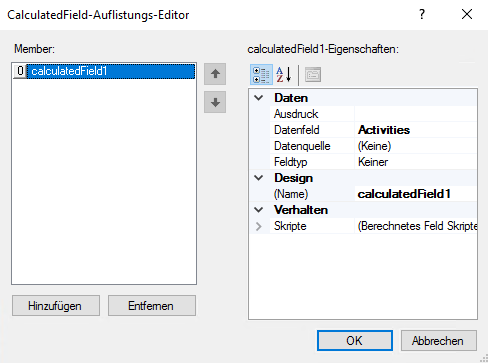
Task: Click the Design category header text
Action: (x=293, y=178)
